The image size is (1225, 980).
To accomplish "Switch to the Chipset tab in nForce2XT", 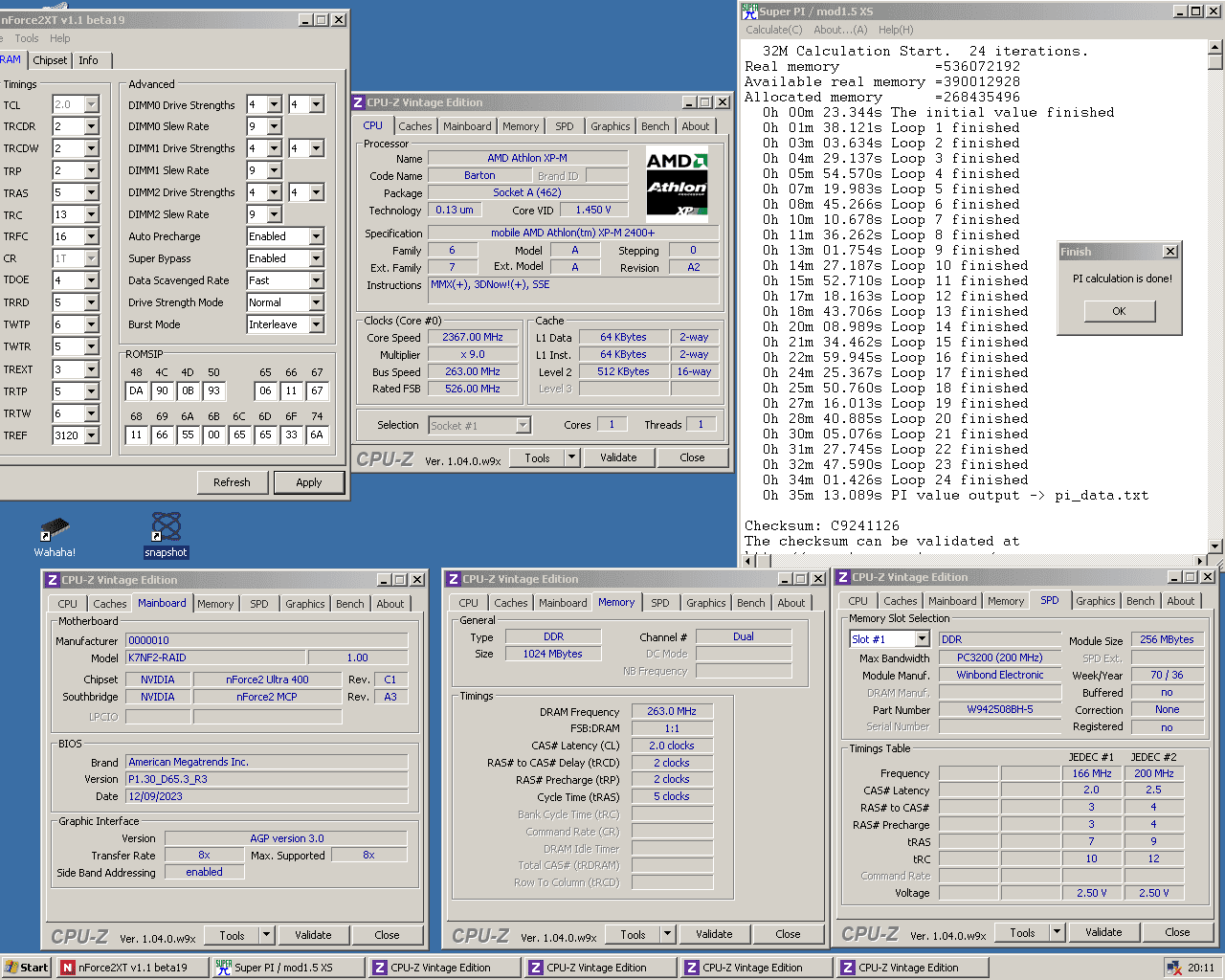I will pyautogui.click(x=50, y=60).
